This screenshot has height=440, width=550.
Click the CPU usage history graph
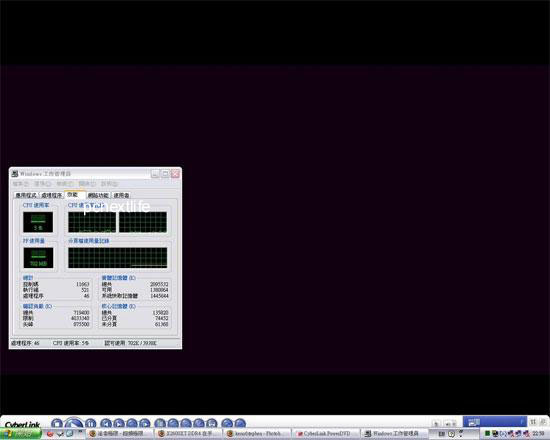(118, 222)
